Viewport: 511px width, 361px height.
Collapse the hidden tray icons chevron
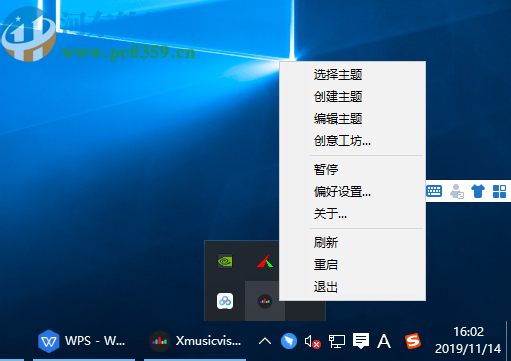tap(265, 341)
